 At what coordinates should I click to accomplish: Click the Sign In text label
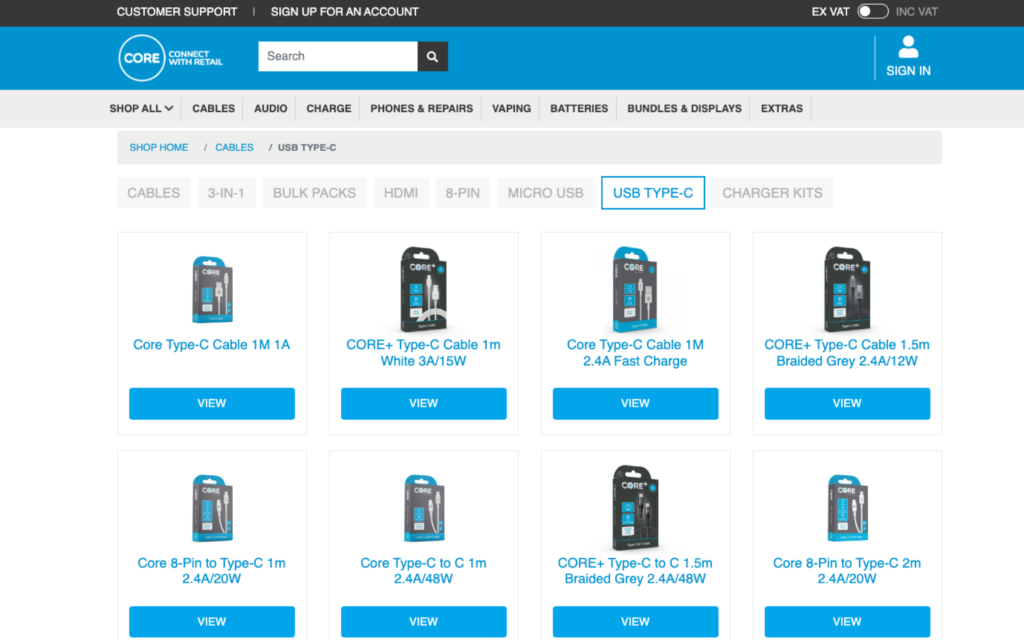coord(908,71)
